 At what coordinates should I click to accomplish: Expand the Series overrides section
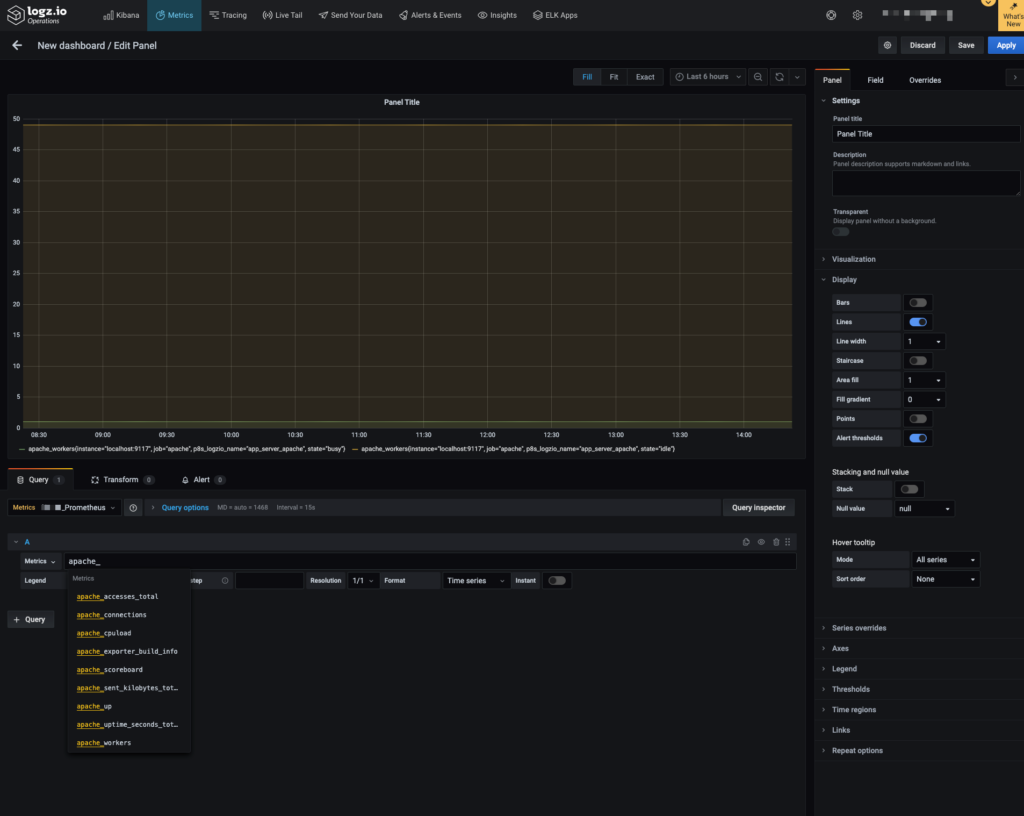tap(858, 628)
